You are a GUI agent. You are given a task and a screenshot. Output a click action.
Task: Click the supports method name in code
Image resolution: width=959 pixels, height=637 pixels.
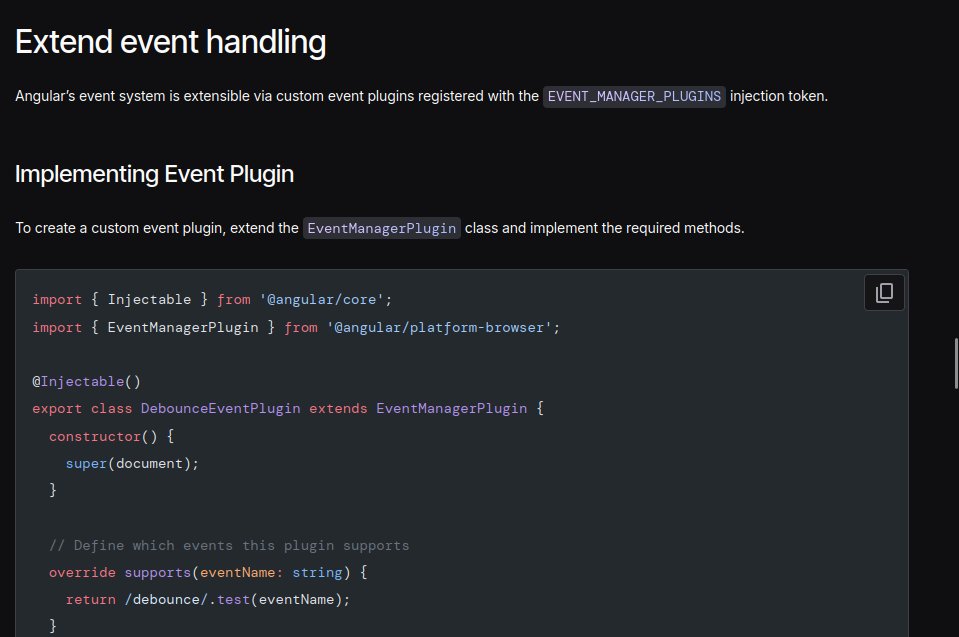click(x=158, y=572)
